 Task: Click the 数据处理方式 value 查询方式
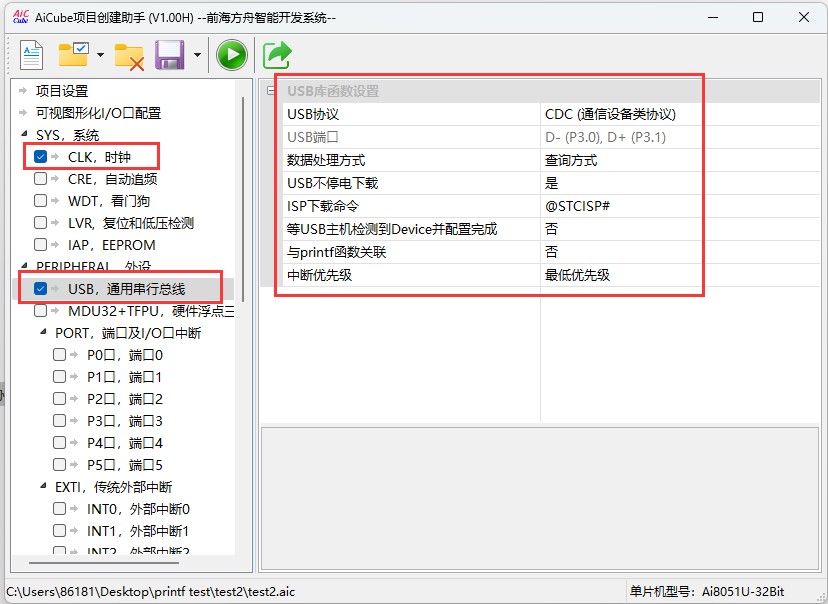(x=571, y=160)
